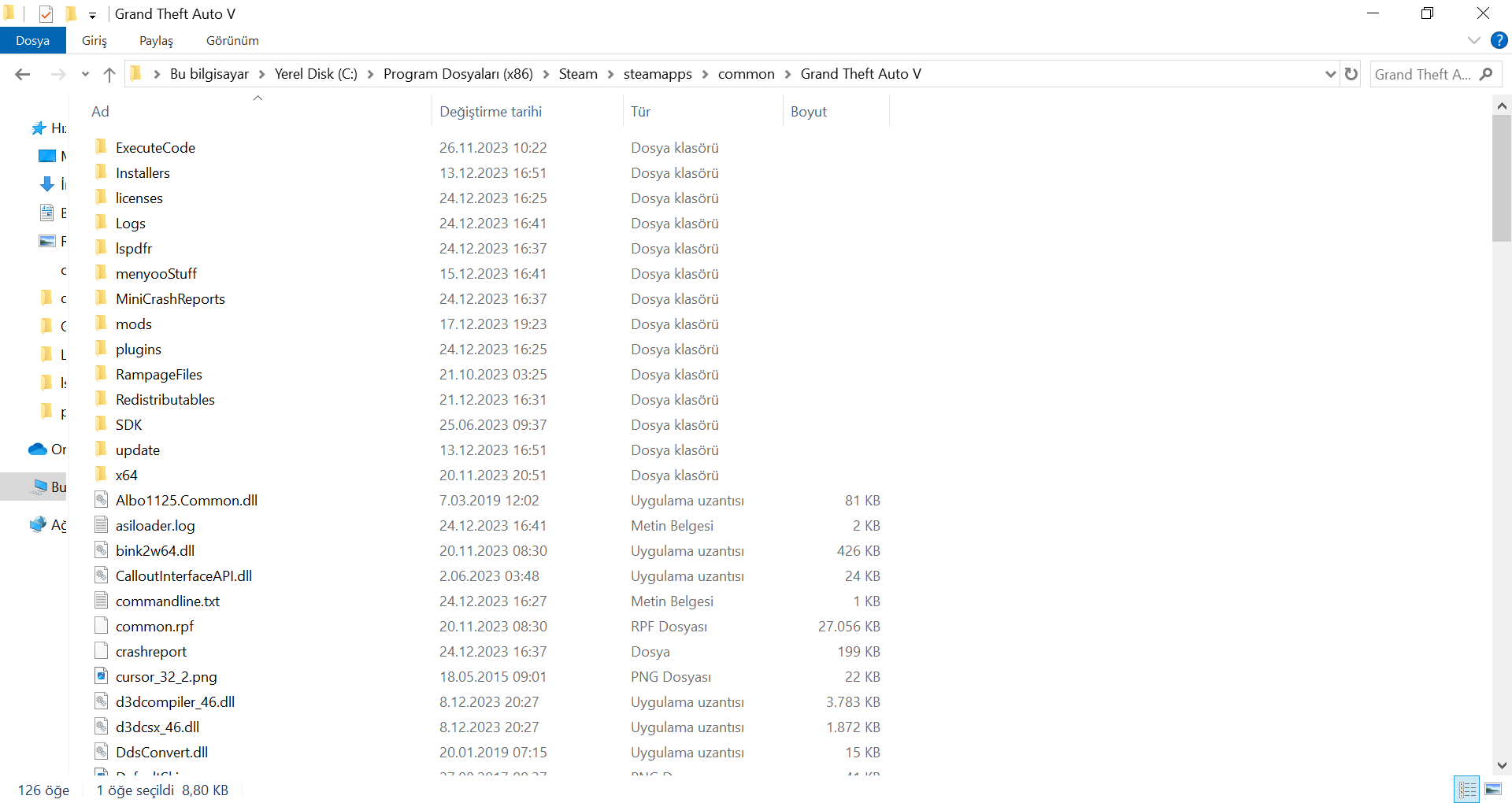Click the asiloader.log text file icon
Image resolution: width=1512 pixels, height=803 pixels.
tap(101, 525)
